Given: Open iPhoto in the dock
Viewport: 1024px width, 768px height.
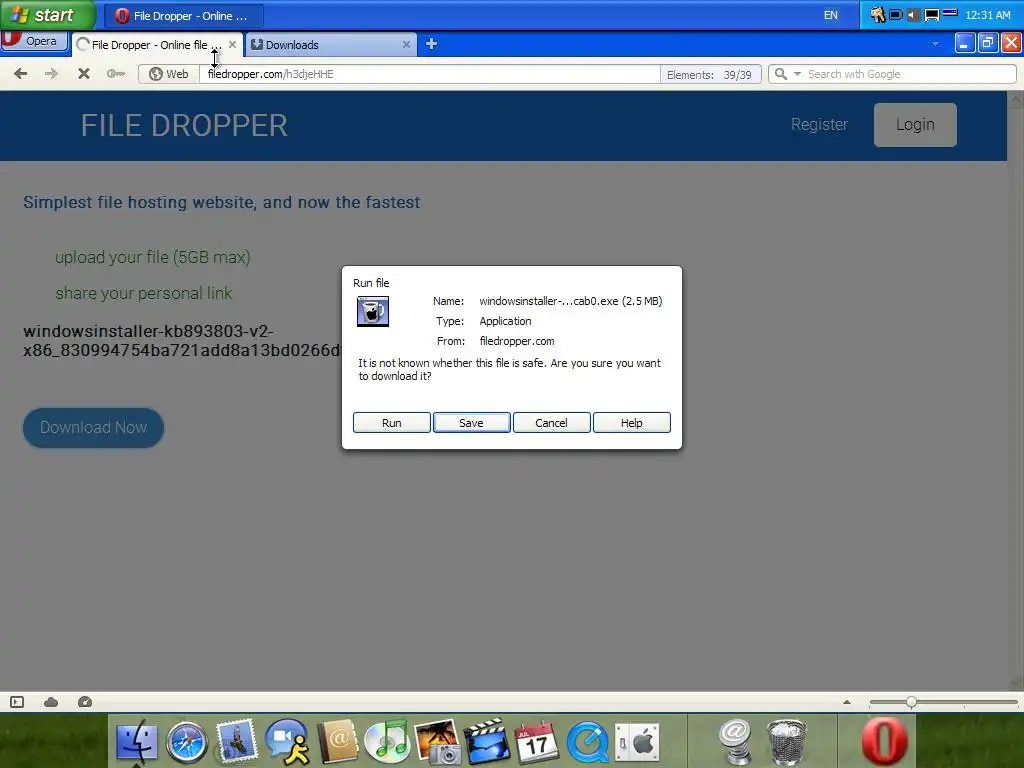Looking at the screenshot, I should (x=438, y=741).
